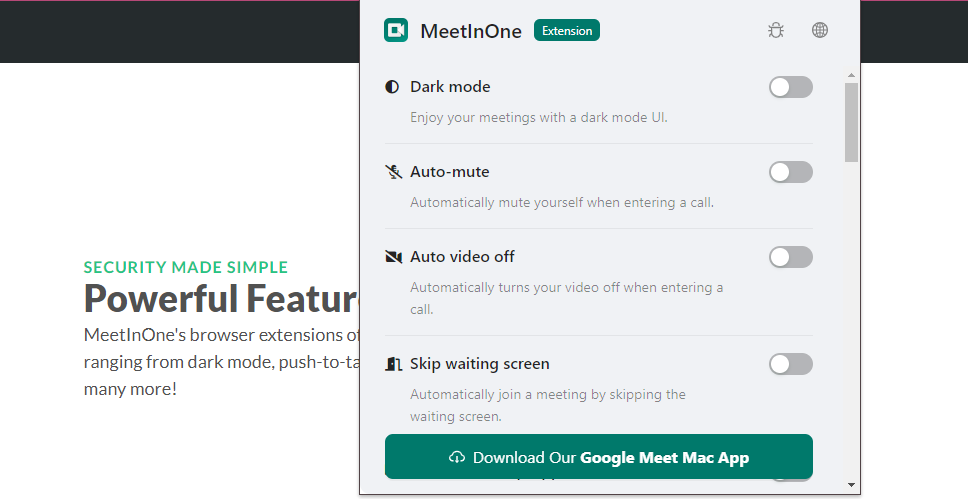This screenshot has width=968, height=499.
Task: Click the Skip waiting screen door icon
Action: tap(393, 364)
